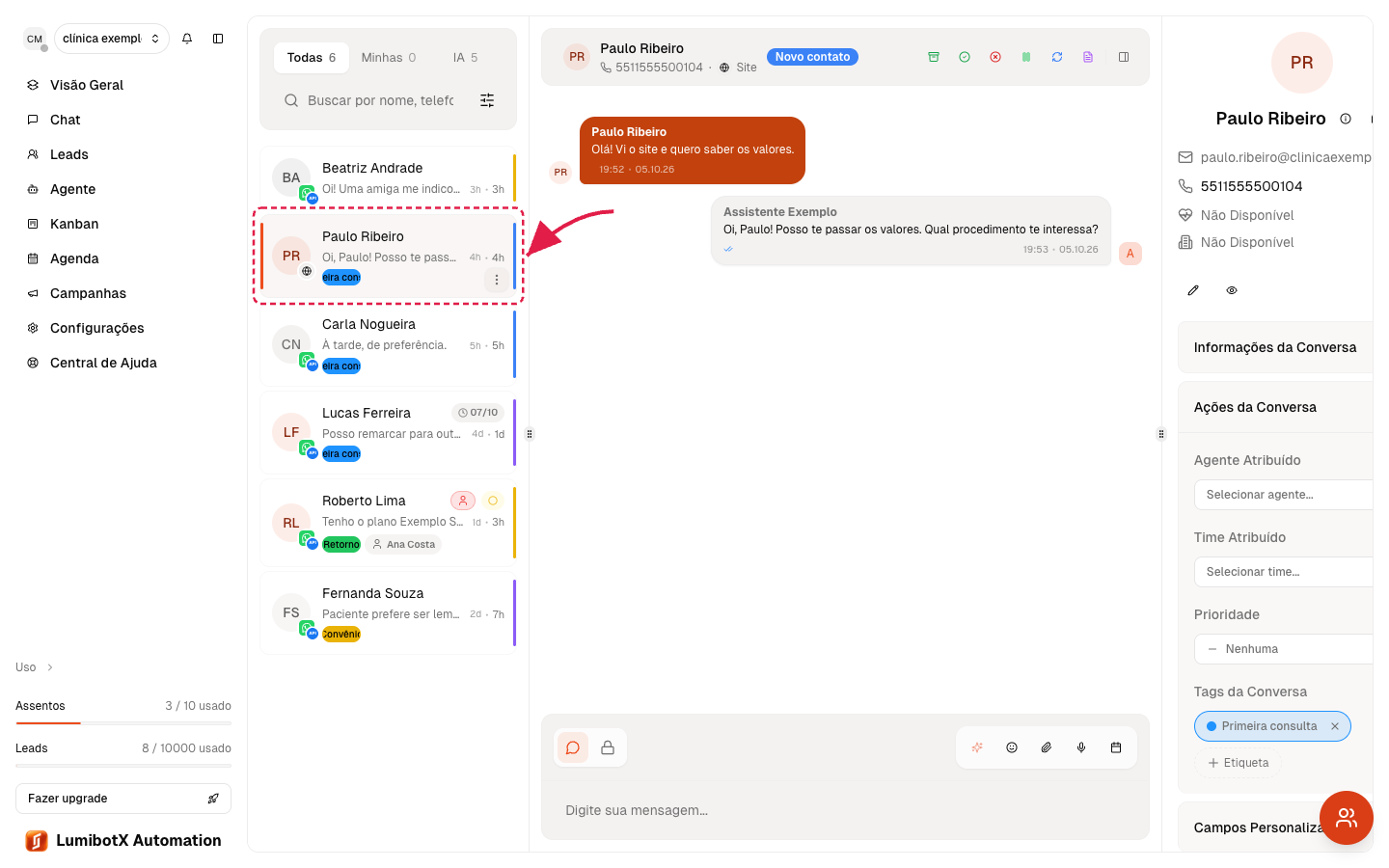Edit contact with pencil icon

click(1193, 290)
